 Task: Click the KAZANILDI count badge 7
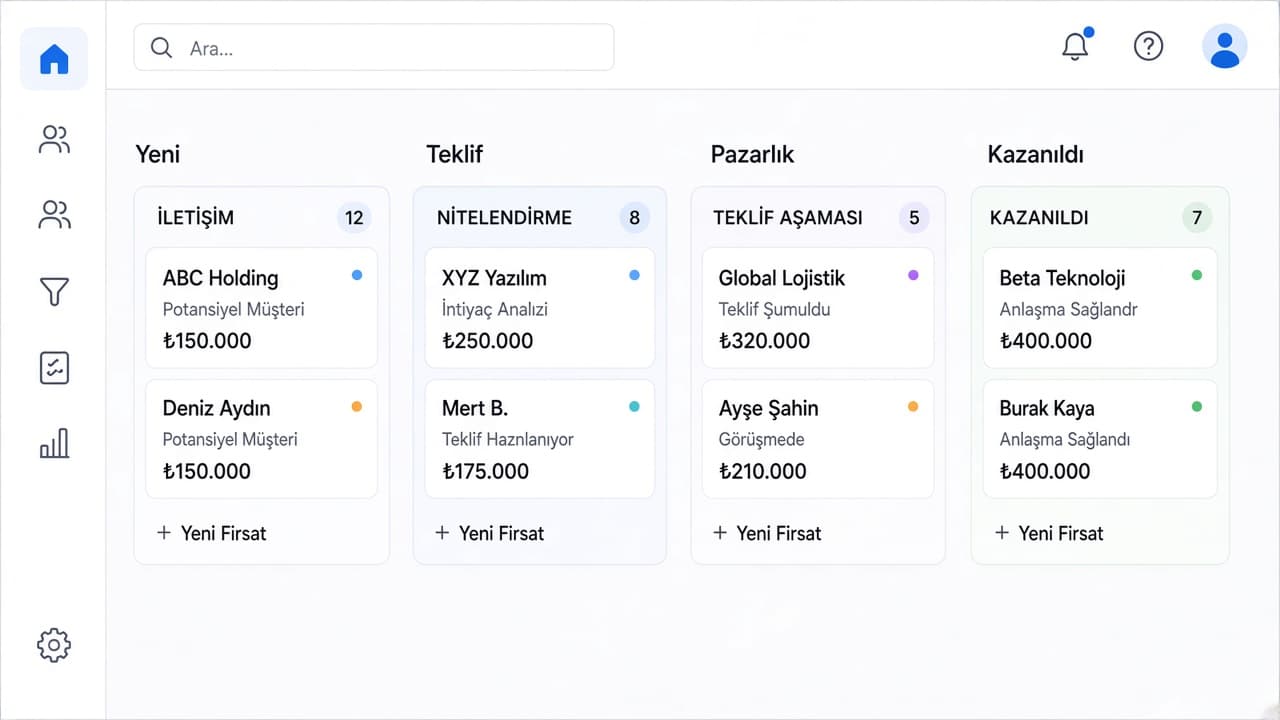[x=1197, y=217]
